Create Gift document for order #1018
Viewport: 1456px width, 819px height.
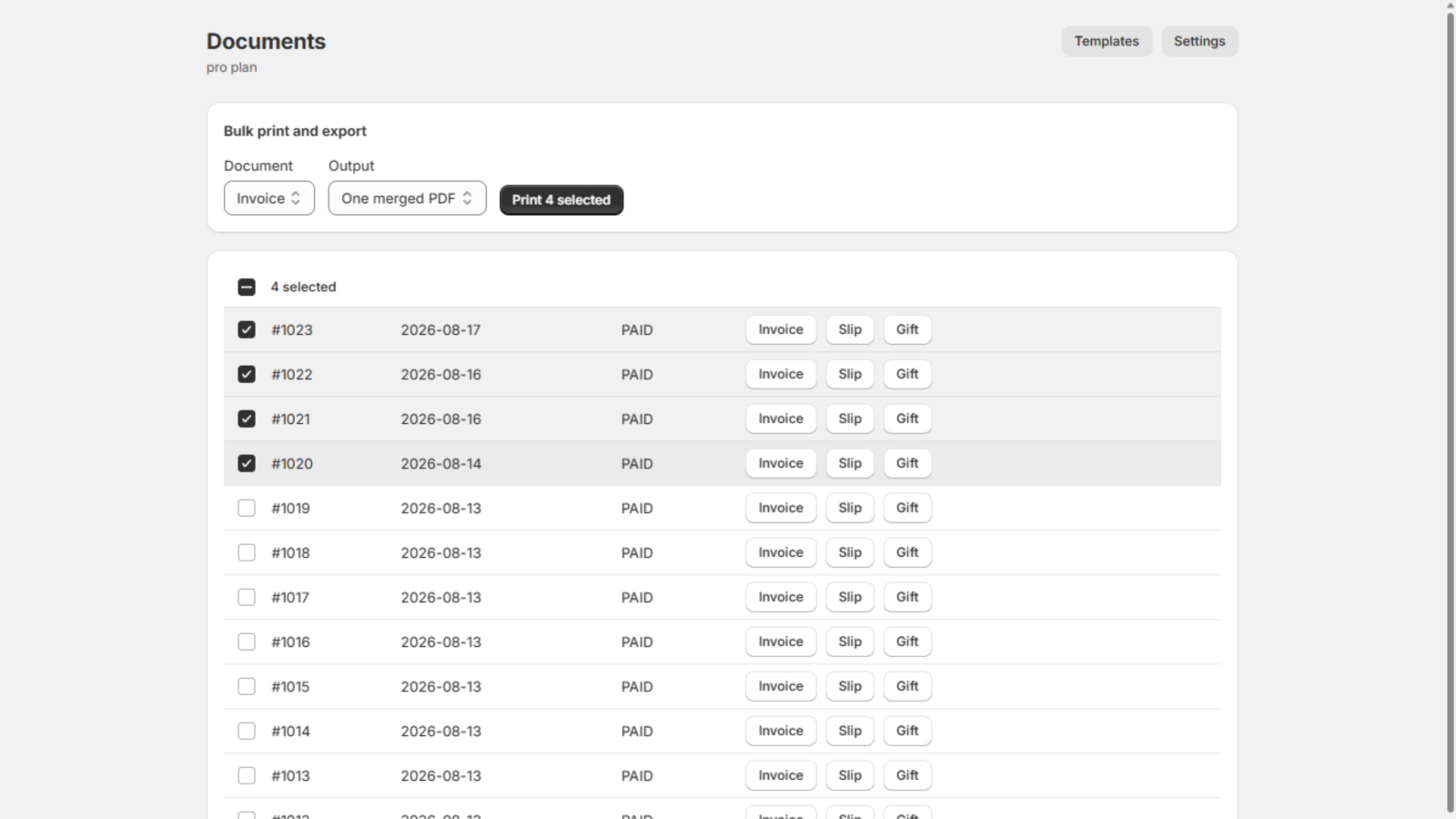pyautogui.click(x=907, y=552)
